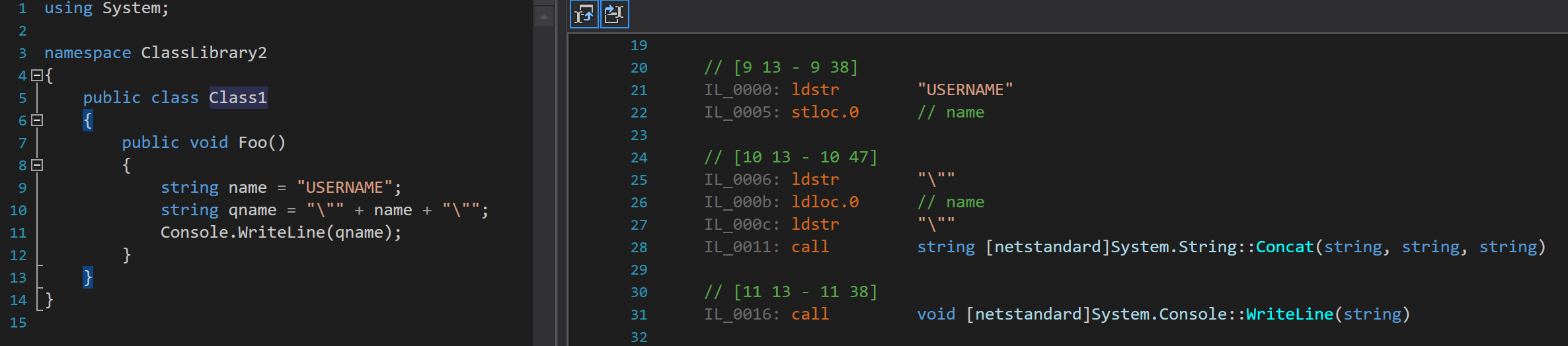Click ClassLibrary2 namespace name
Viewport: 1568px width, 346px height.
coord(204,53)
